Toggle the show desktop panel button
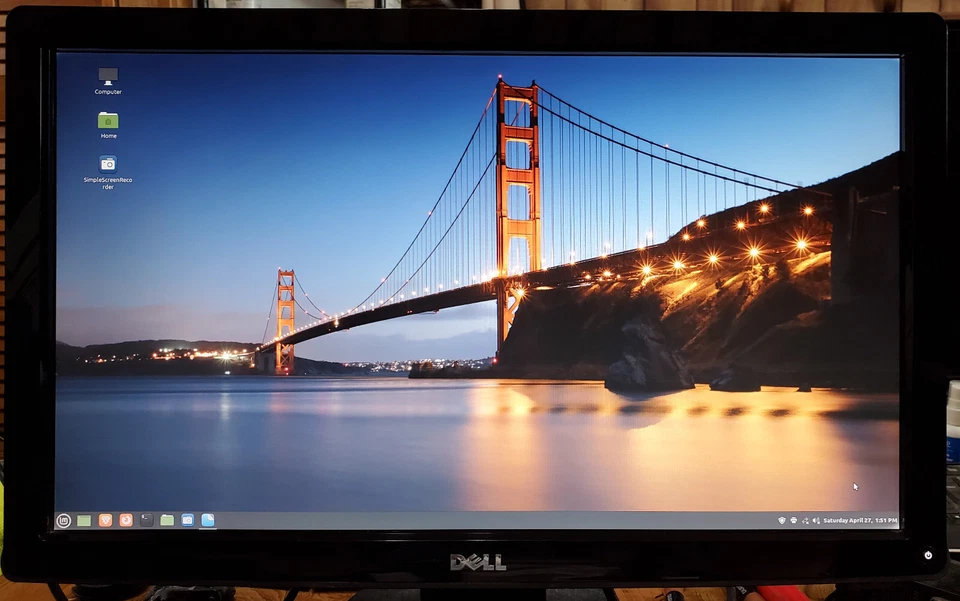960x601 pixels. click(84, 520)
